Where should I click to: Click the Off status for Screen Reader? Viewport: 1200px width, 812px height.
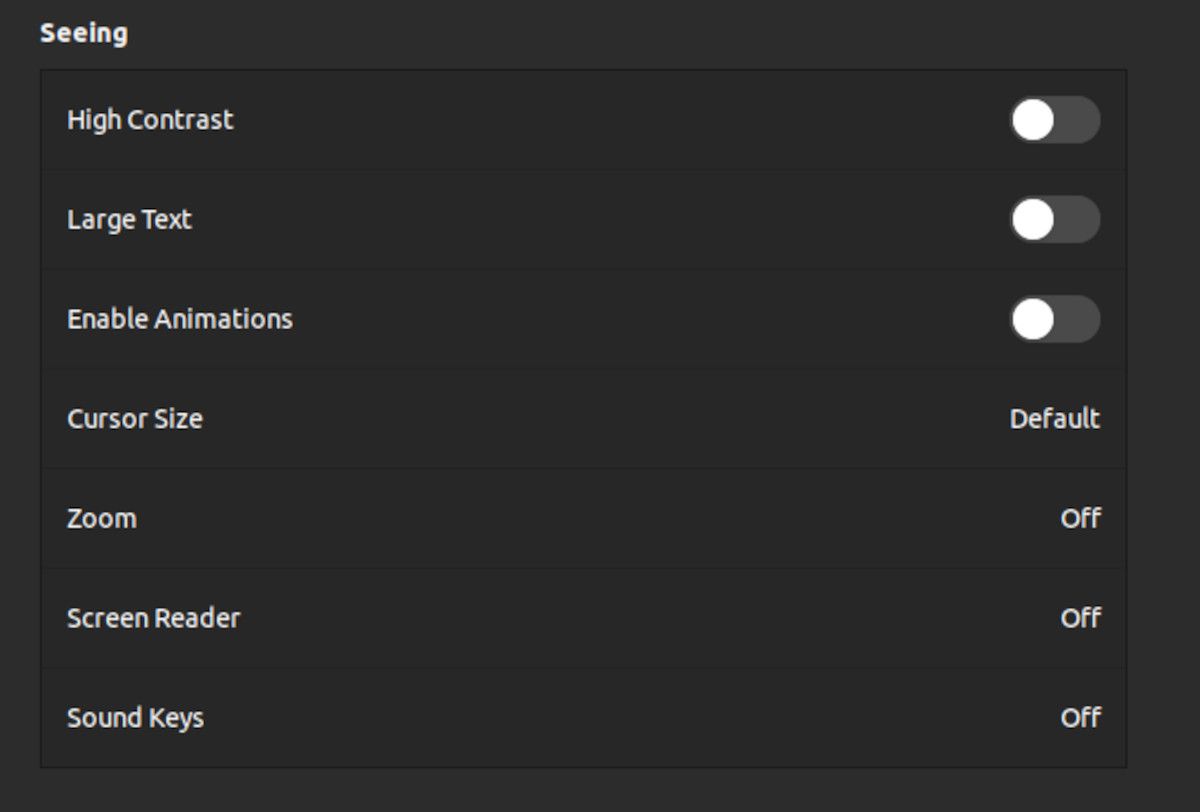(1080, 618)
